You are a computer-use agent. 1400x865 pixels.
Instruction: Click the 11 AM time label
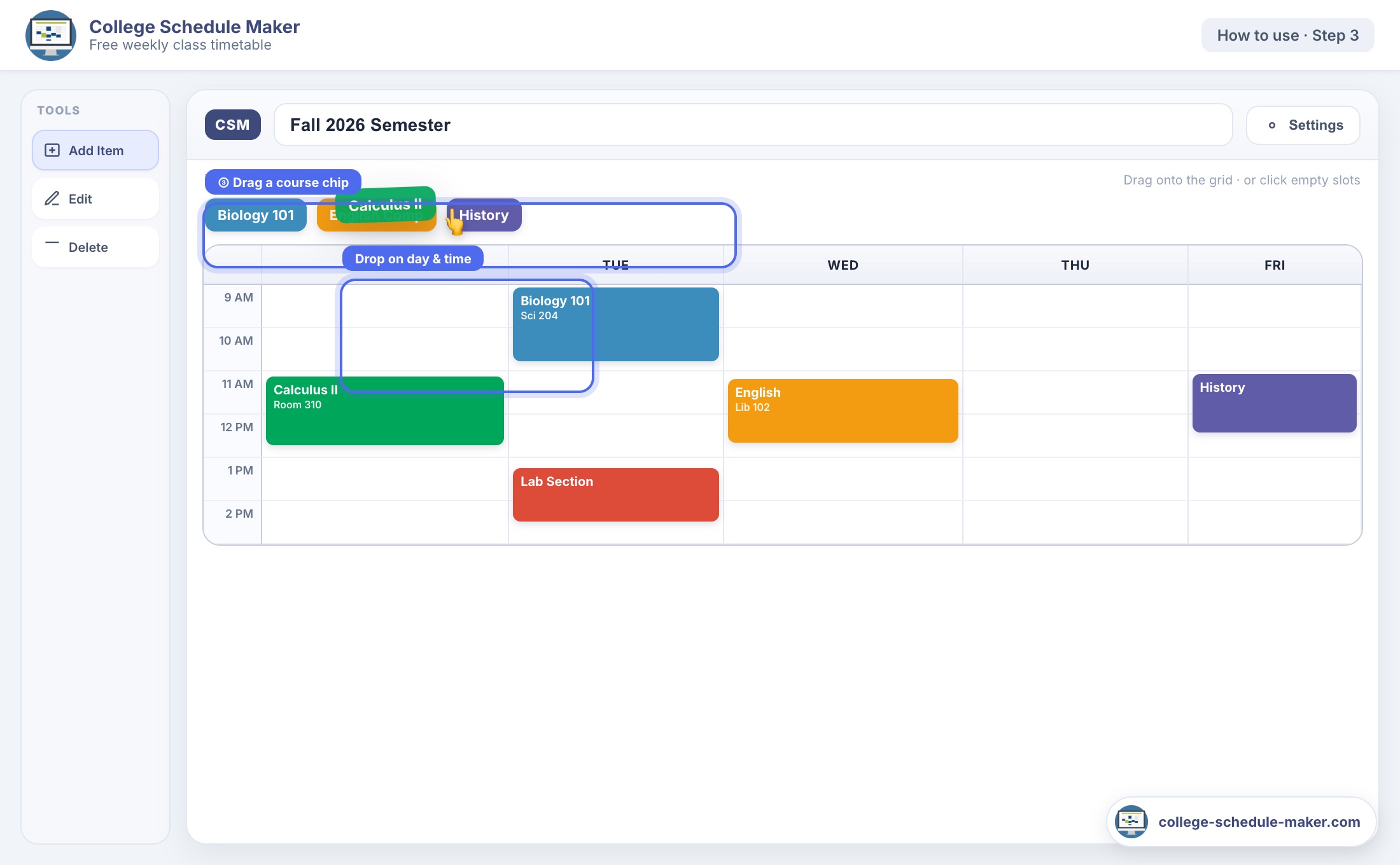(237, 384)
